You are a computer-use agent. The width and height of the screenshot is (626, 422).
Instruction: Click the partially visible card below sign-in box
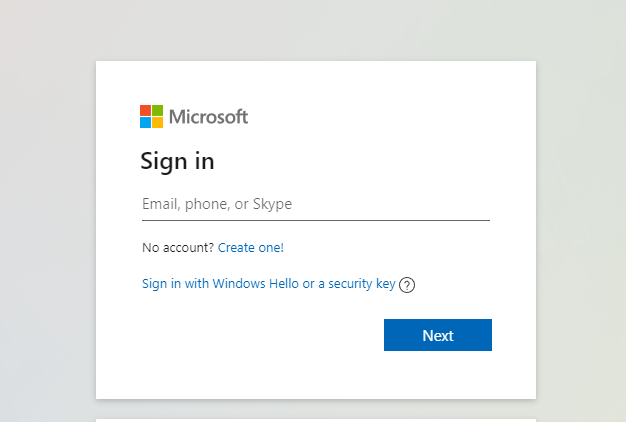(x=316, y=420)
